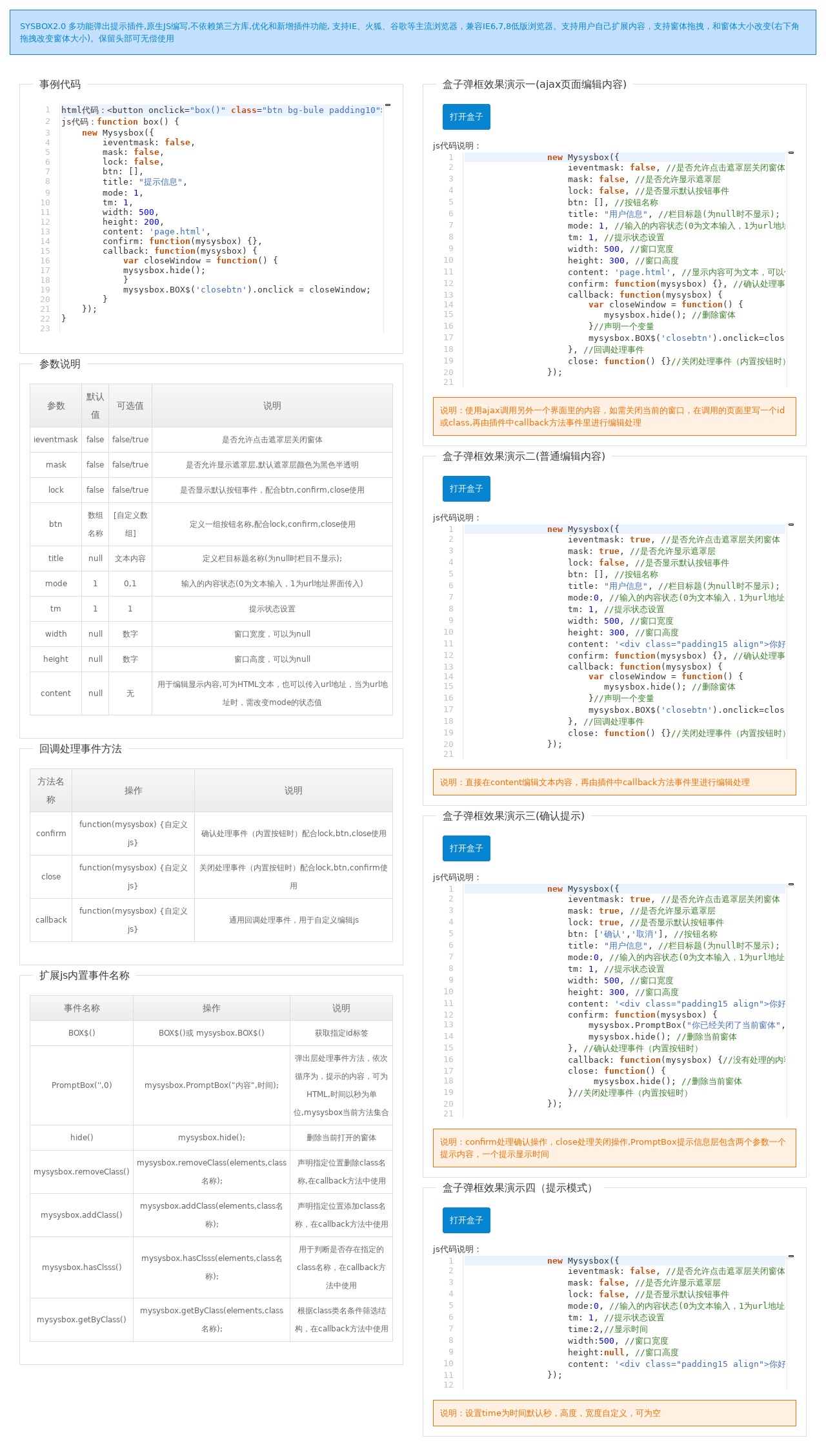Click code toolbar icon in demo one code block

point(791,152)
